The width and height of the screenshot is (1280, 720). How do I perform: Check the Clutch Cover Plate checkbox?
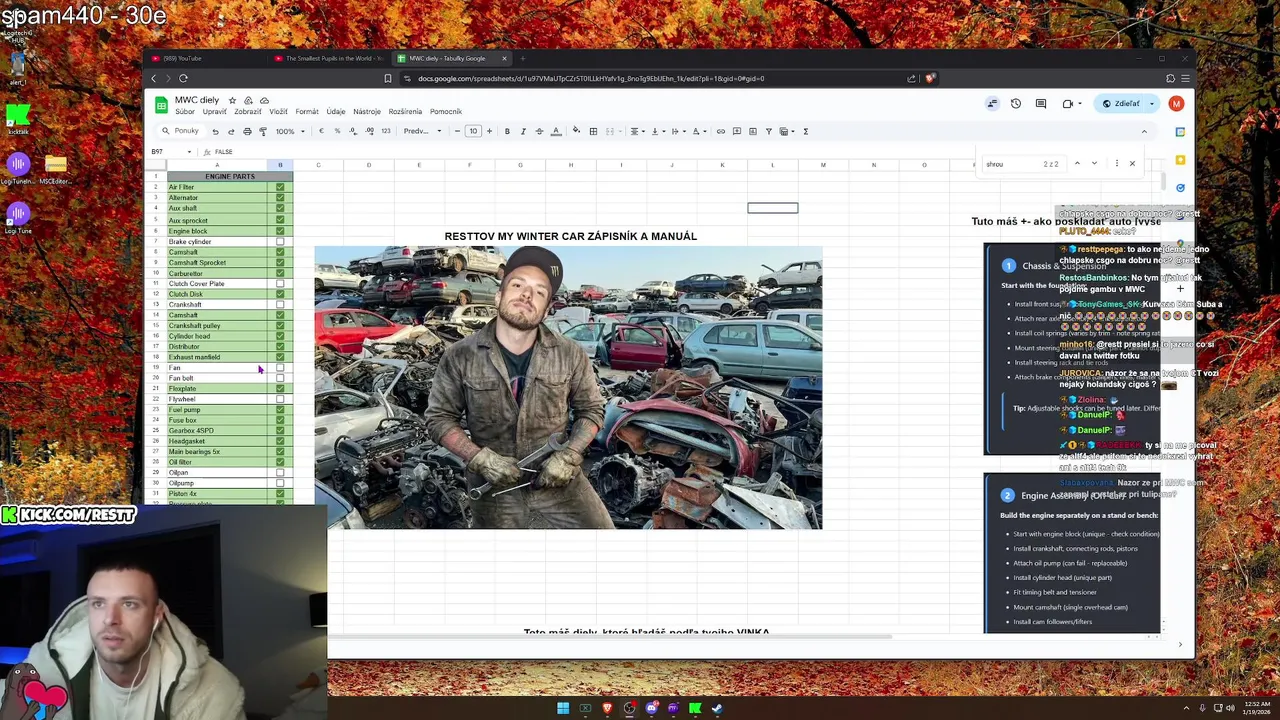tap(280, 284)
